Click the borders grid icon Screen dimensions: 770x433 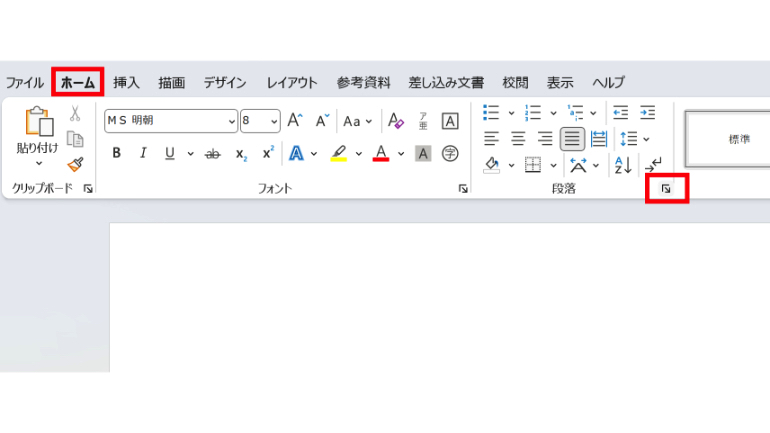(x=533, y=165)
